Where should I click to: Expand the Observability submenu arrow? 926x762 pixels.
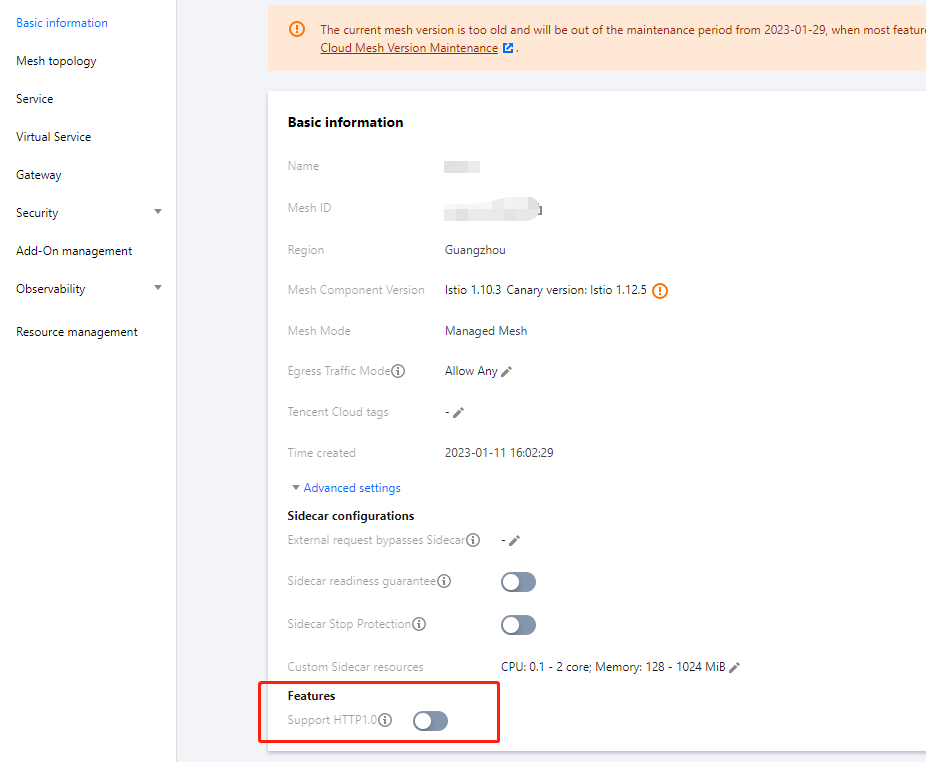click(x=158, y=288)
